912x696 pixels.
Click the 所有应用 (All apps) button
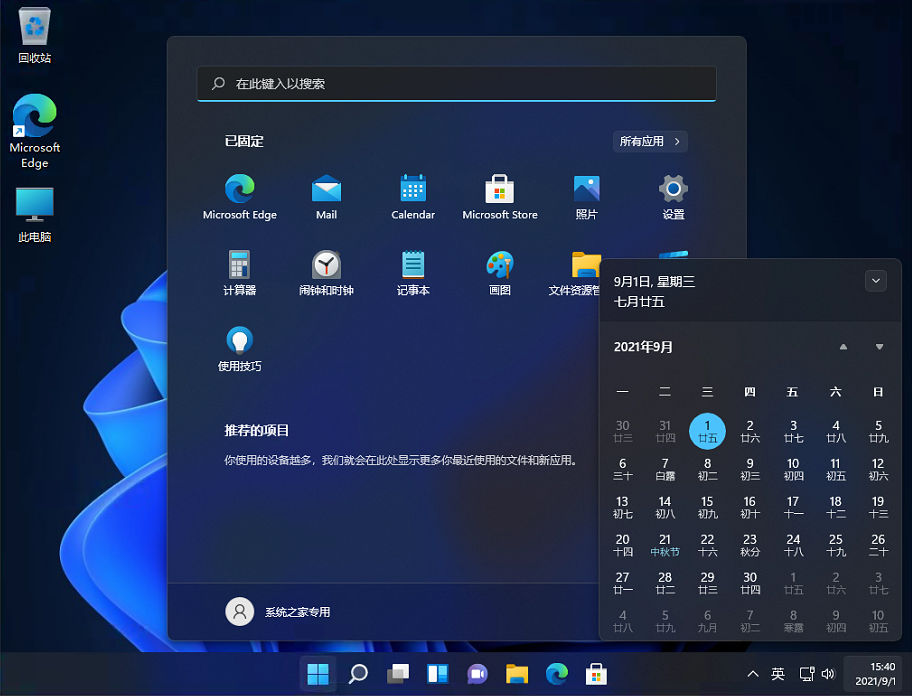[x=650, y=141]
